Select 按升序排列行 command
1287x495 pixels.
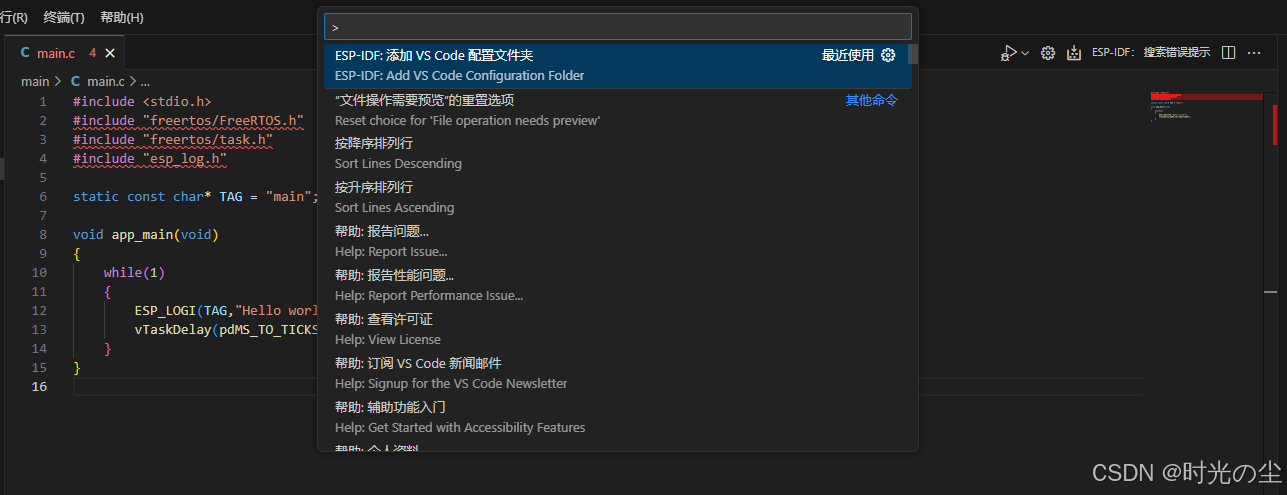click(x=618, y=198)
